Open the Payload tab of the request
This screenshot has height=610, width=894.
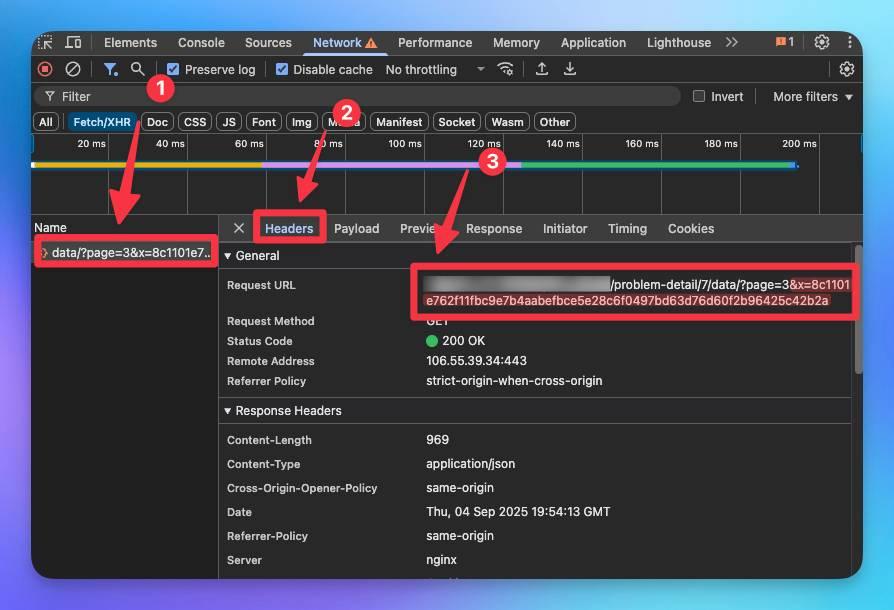(357, 229)
